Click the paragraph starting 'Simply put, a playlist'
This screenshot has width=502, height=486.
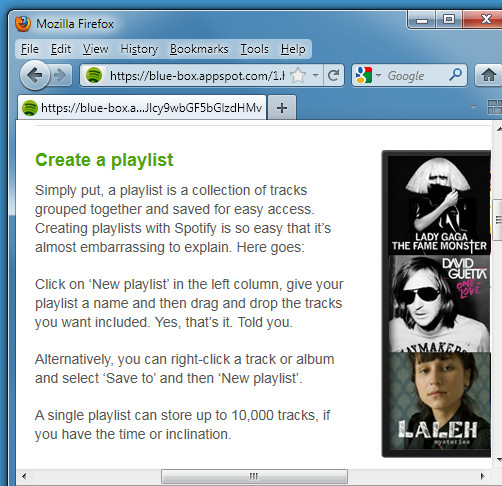[183, 219]
